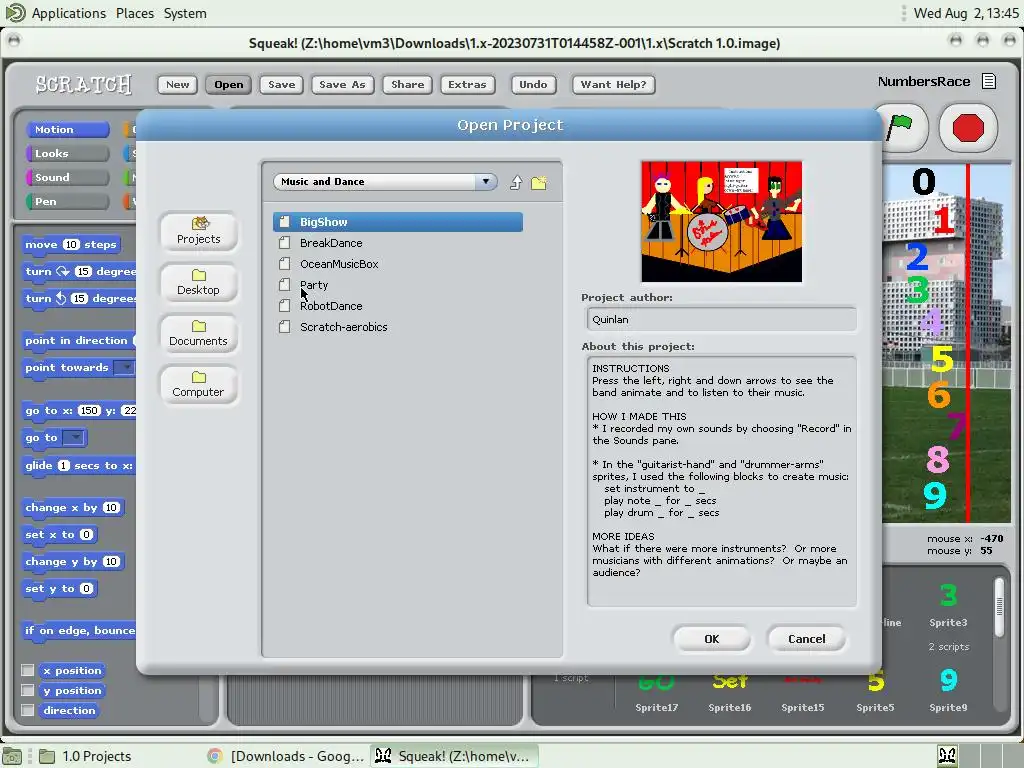Open the go to block dropdown

coord(74,438)
